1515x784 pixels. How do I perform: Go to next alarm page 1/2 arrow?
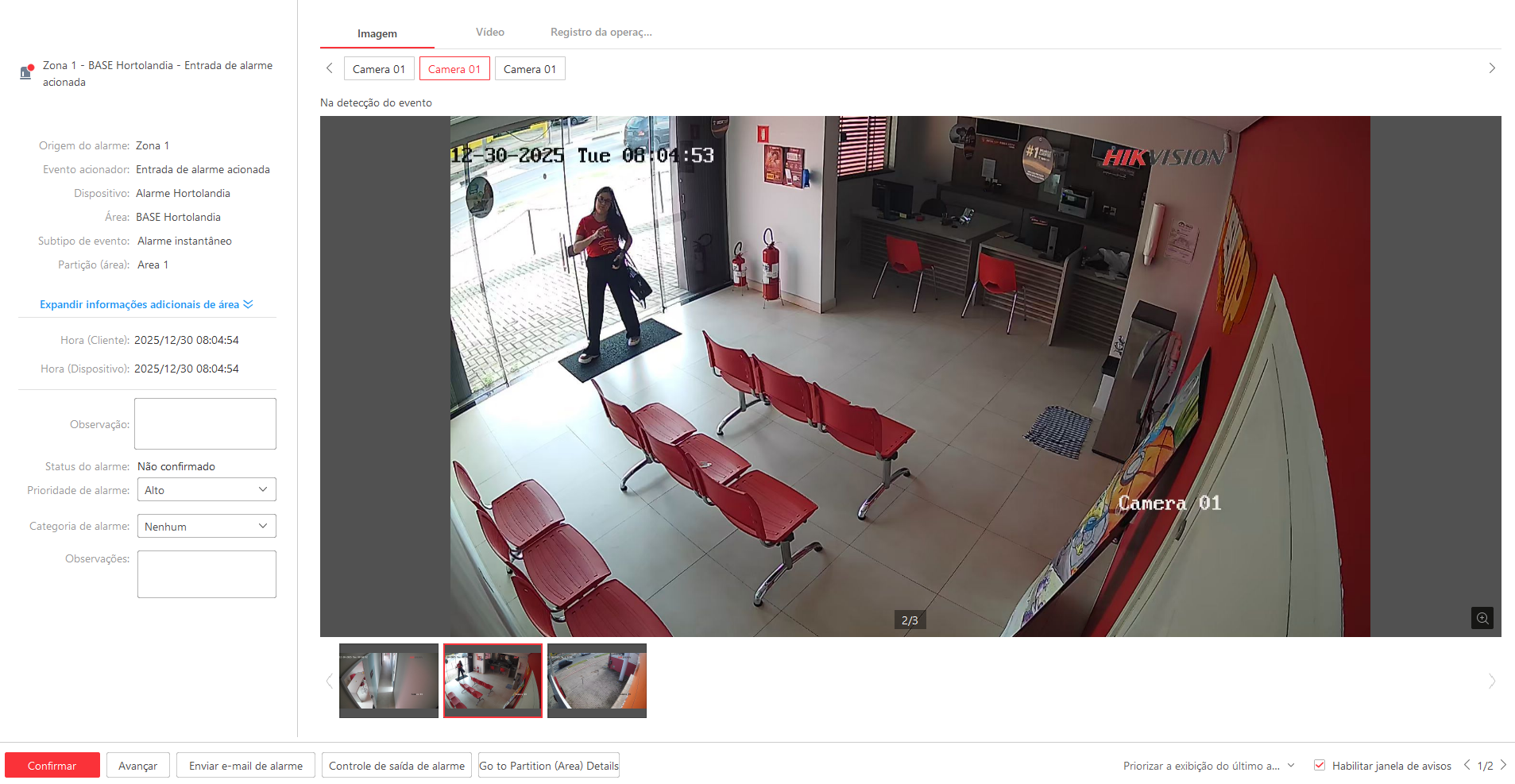tap(1503, 765)
